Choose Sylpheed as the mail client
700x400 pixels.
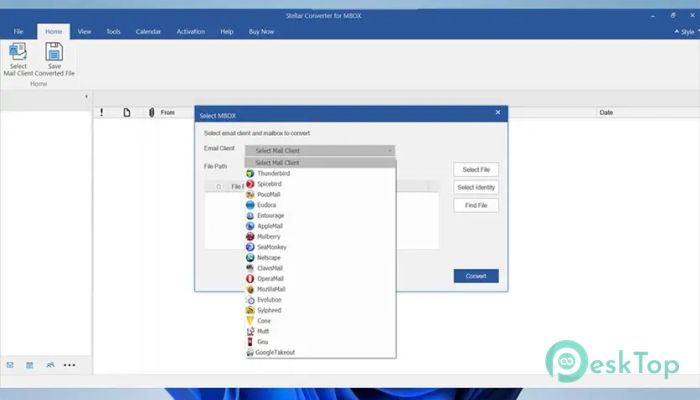pos(320,310)
